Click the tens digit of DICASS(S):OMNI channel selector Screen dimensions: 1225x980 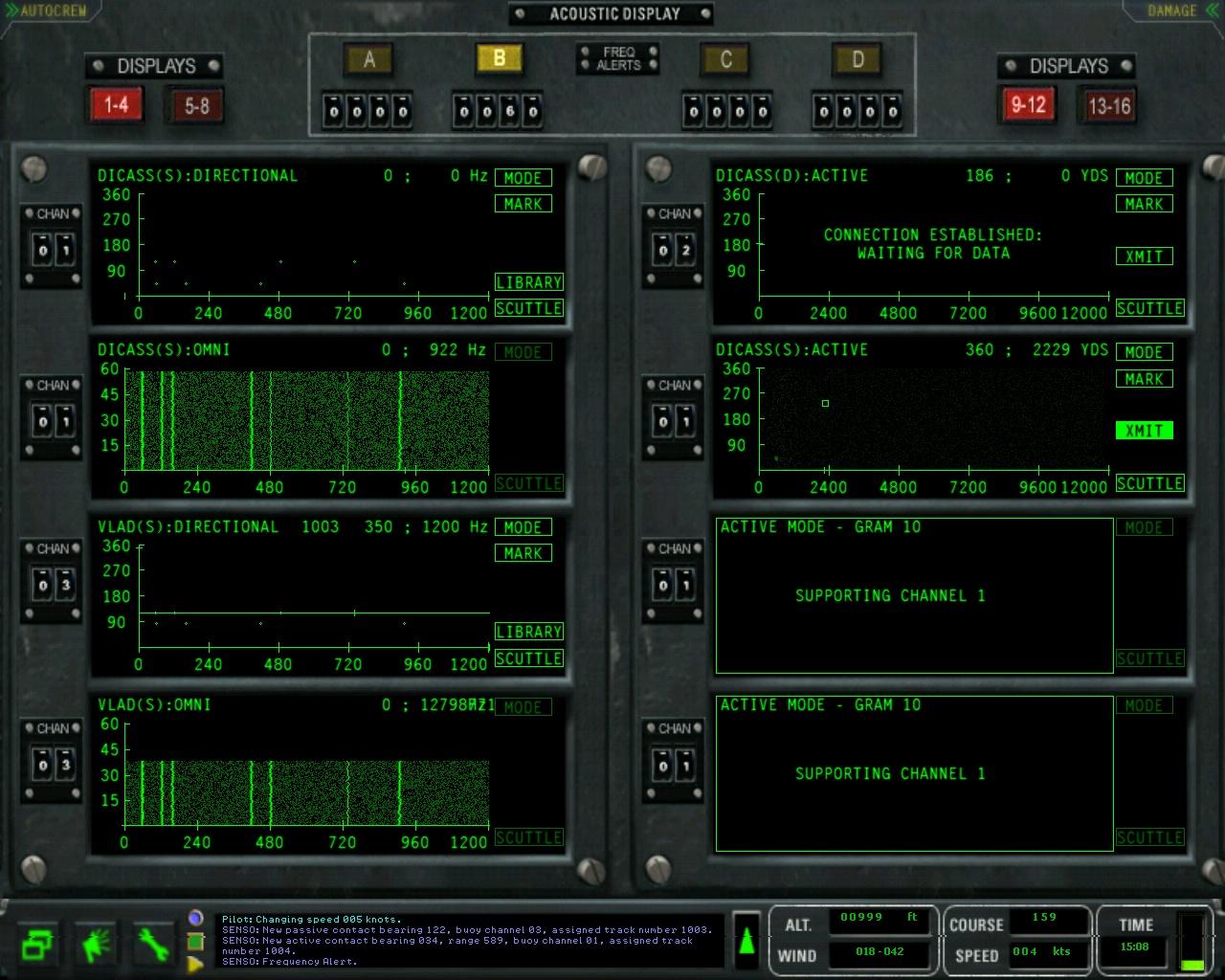click(42, 421)
